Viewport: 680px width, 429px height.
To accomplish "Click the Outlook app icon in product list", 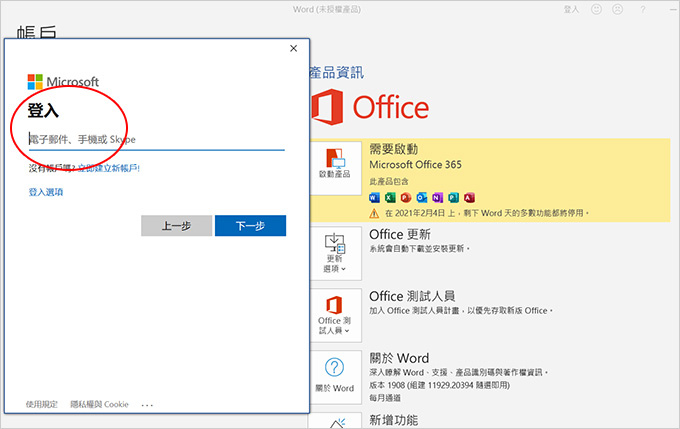I will coord(422,198).
